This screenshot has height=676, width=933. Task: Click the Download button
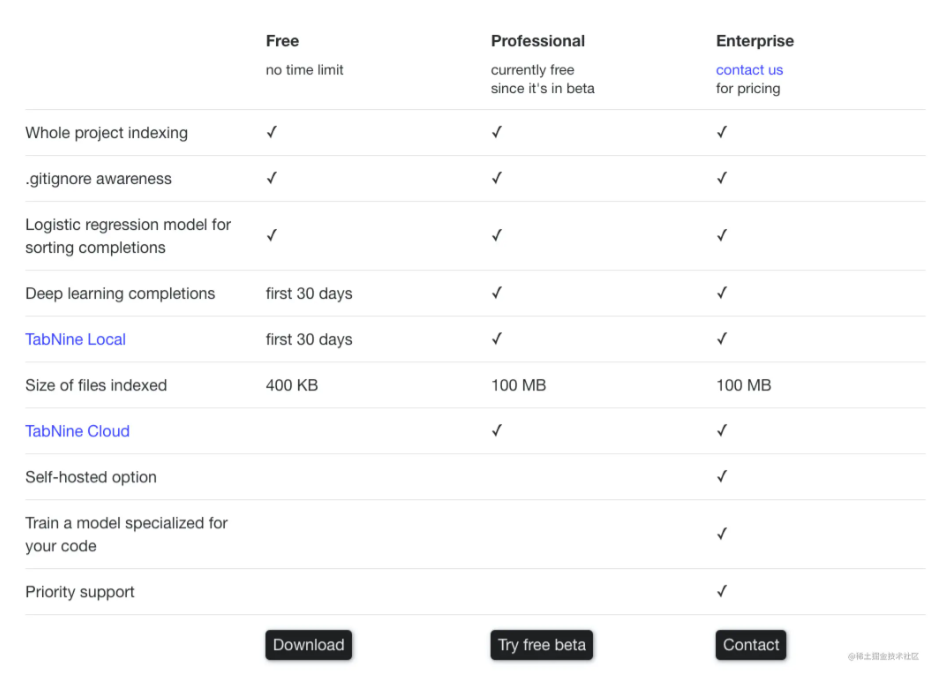tap(308, 645)
